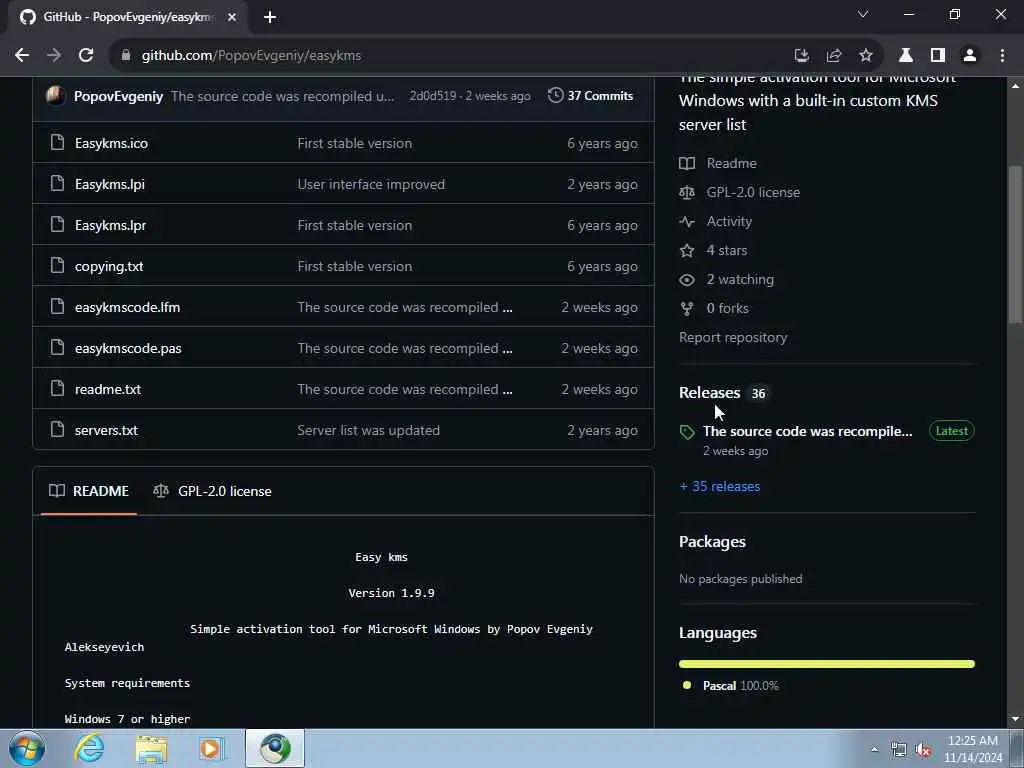Reload the page with the refresh icon
This screenshot has width=1024, height=768.
coord(86,56)
